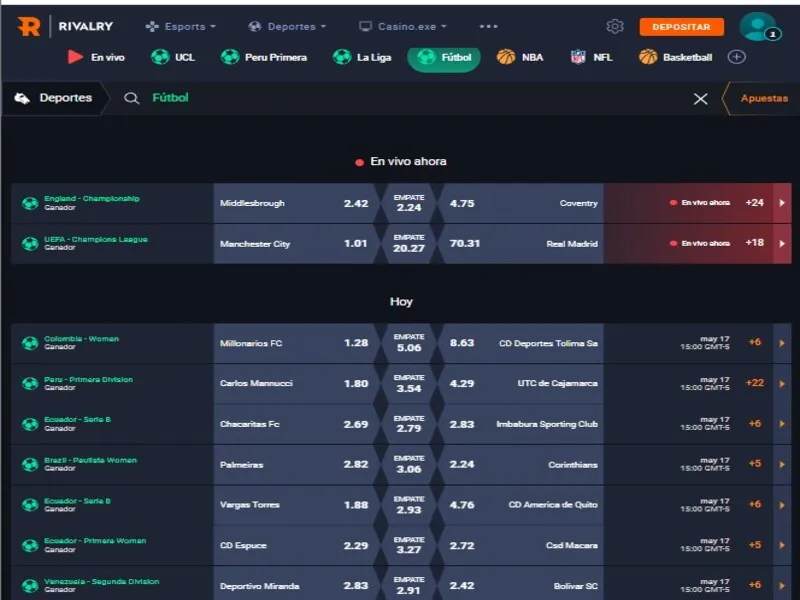
Task: Click the DEPOSITAR button
Action: point(681,27)
